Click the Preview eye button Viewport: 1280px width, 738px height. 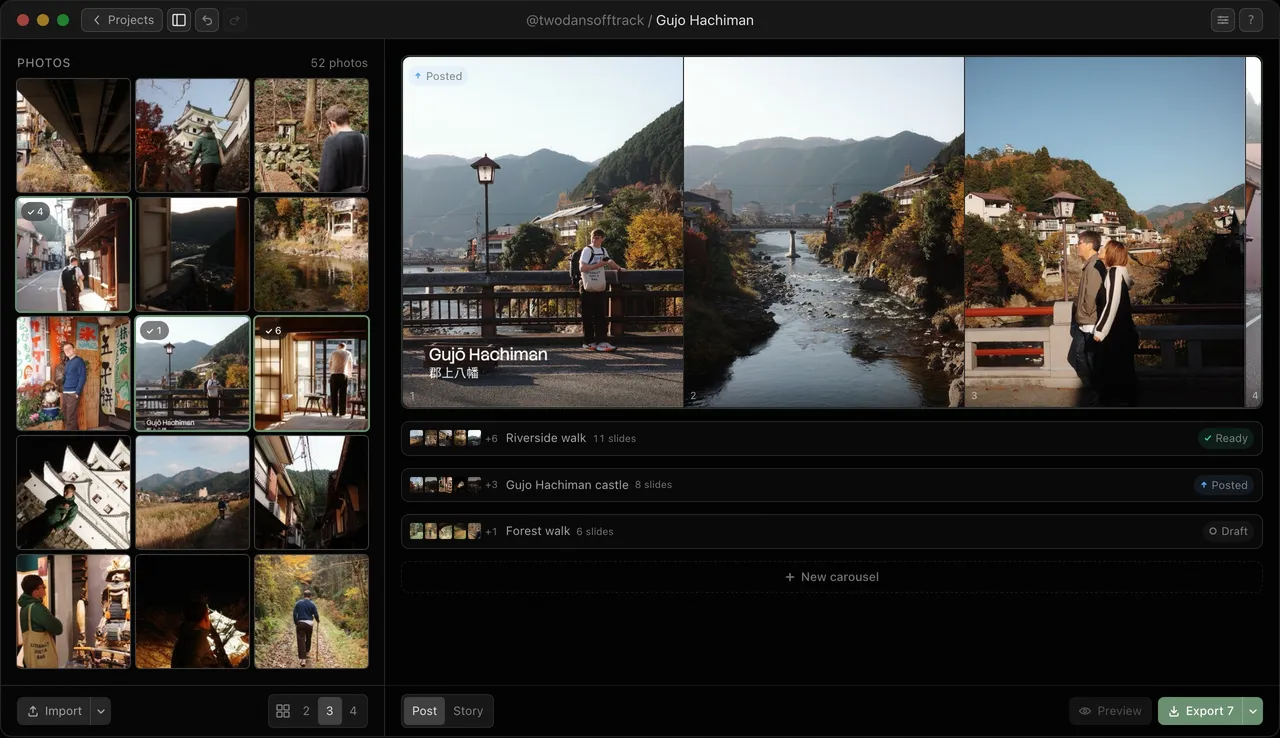point(1110,711)
